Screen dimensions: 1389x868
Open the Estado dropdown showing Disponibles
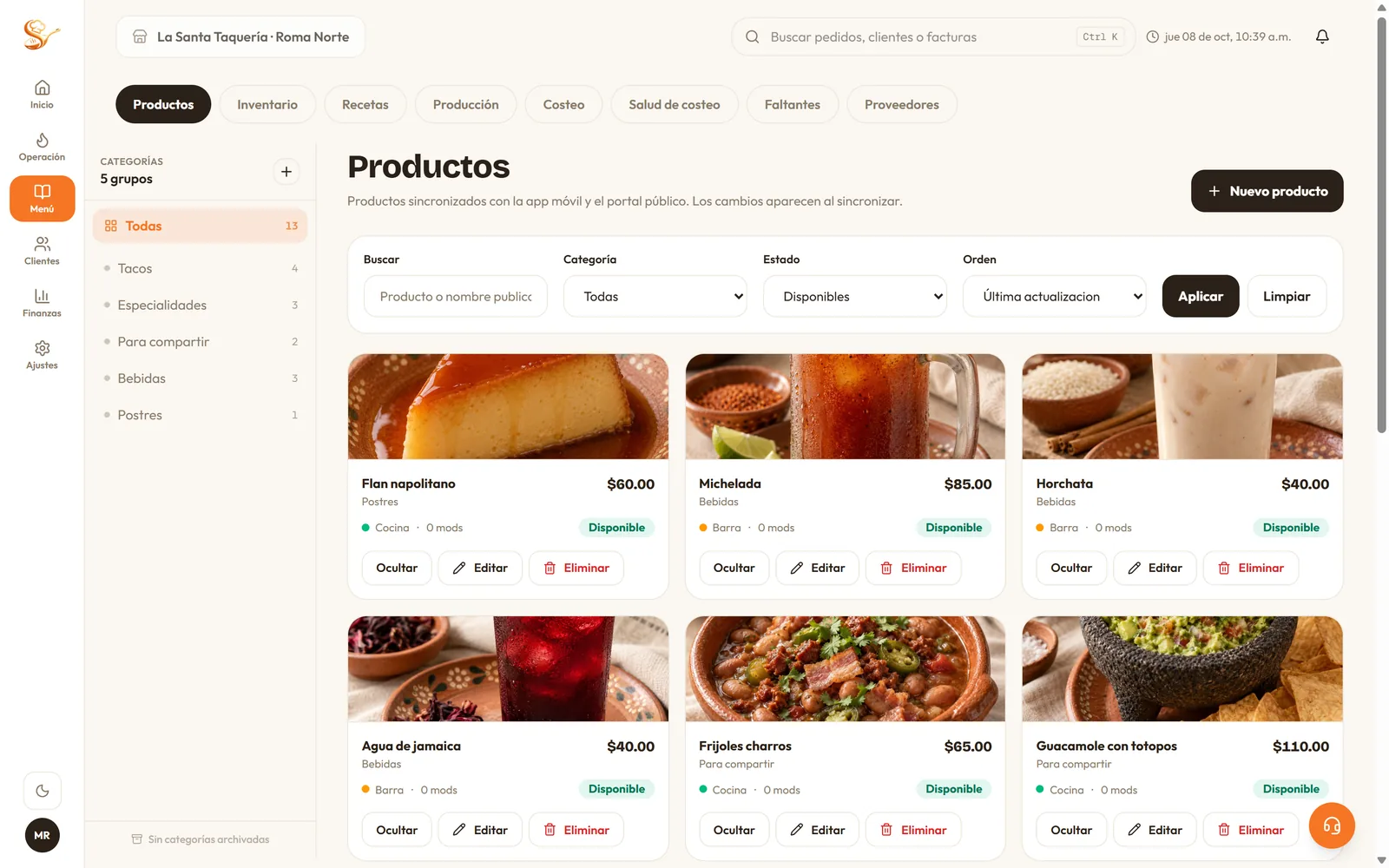(855, 296)
